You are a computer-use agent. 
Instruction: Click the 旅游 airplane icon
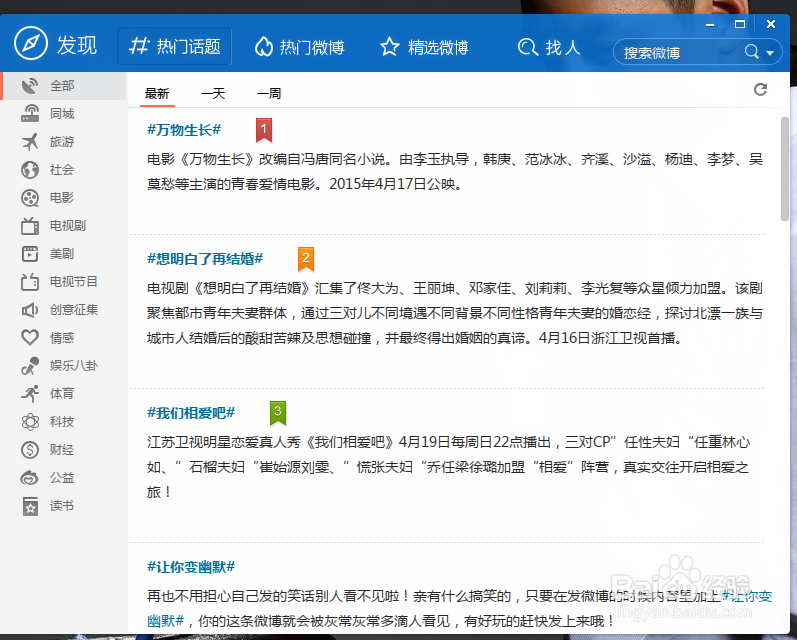pos(30,141)
